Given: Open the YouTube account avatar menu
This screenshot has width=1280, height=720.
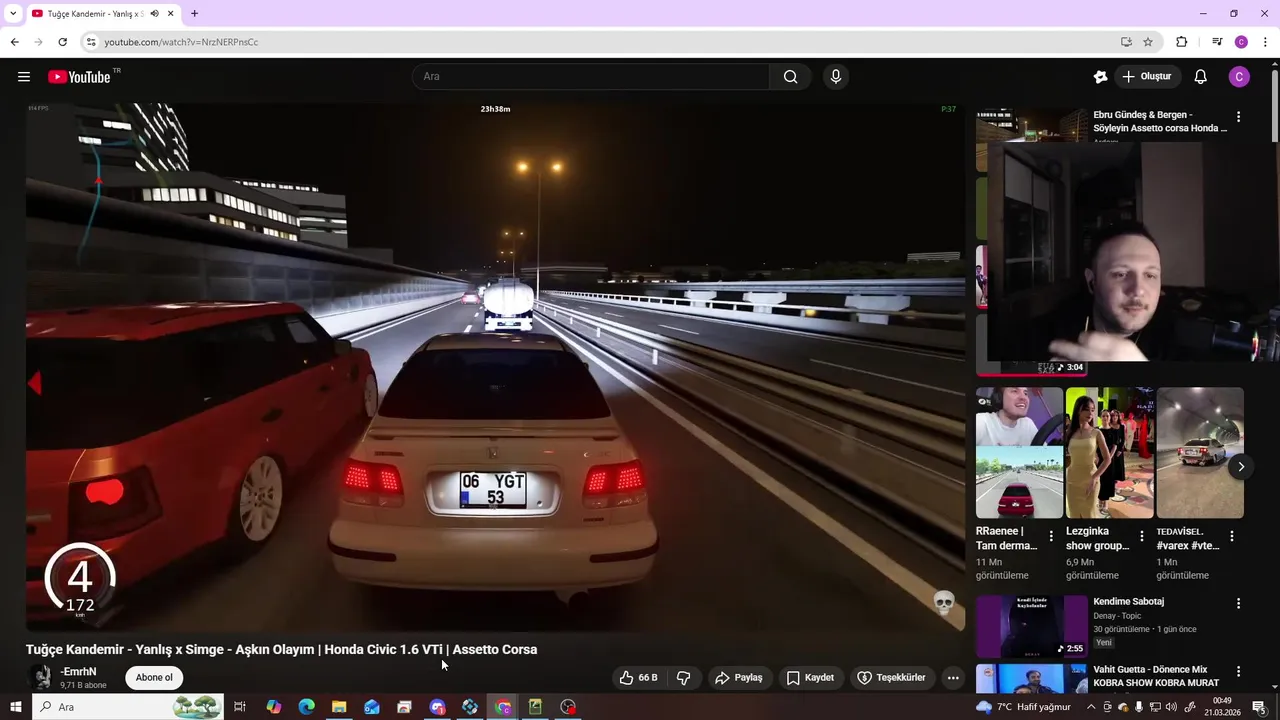Looking at the screenshot, I should coord(1239,77).
